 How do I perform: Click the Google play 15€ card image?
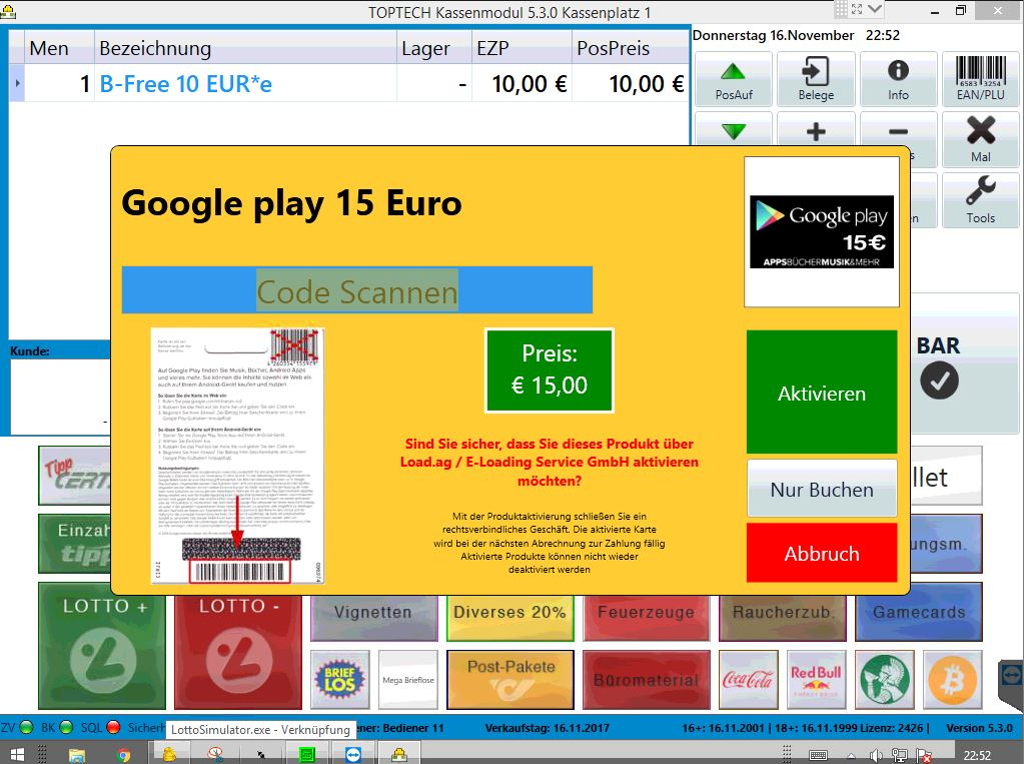pos(822,232)
